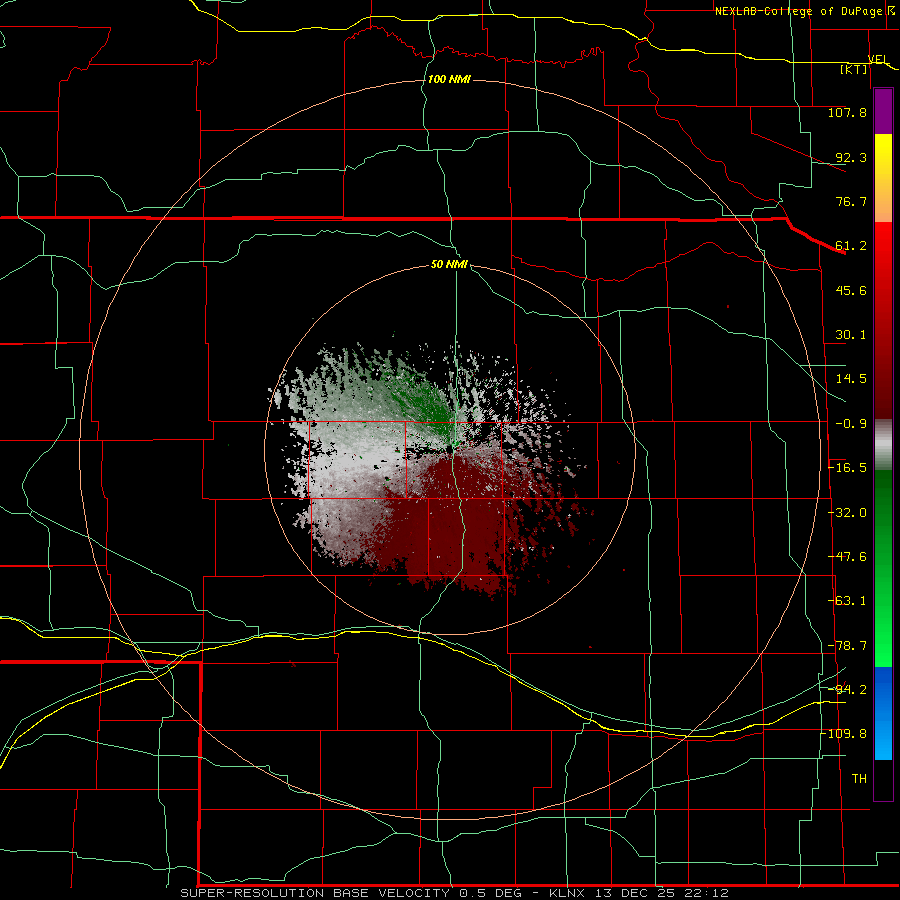
Task: Click the [KT] units label
Action: 854,69
